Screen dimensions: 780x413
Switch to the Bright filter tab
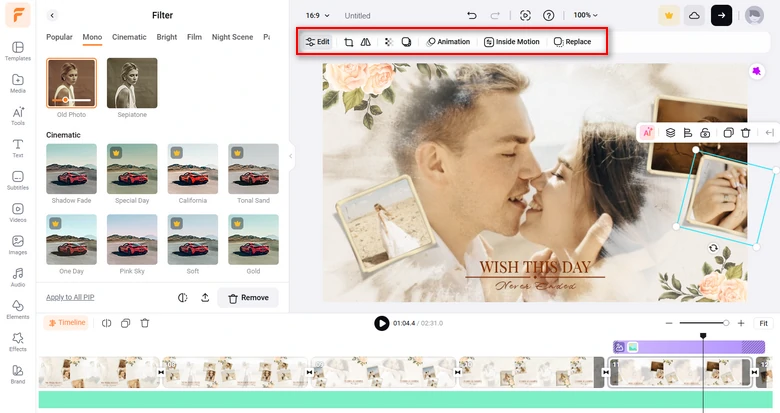[166, 37]
